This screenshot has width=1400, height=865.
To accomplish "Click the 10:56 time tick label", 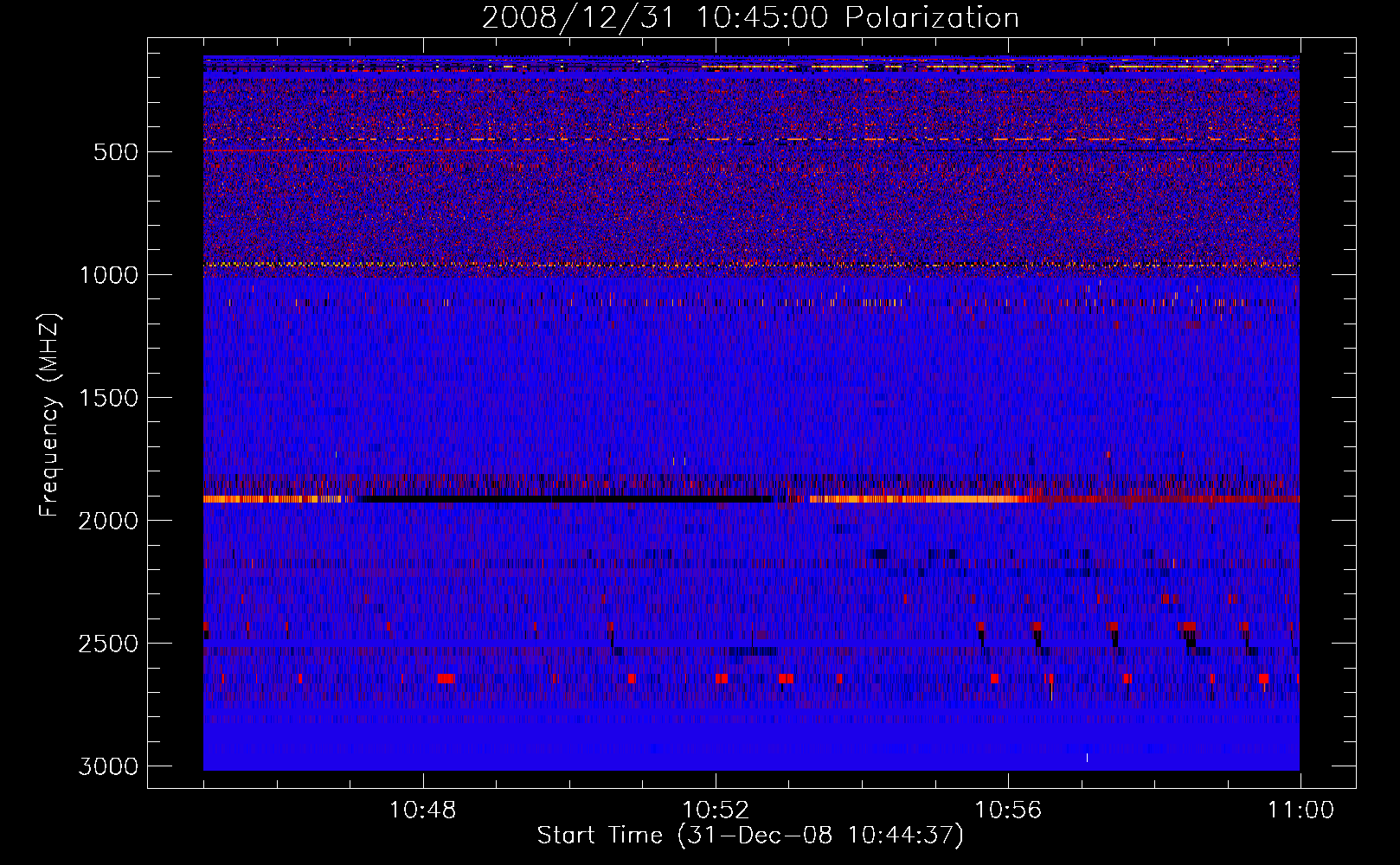I will [1008, 811].
